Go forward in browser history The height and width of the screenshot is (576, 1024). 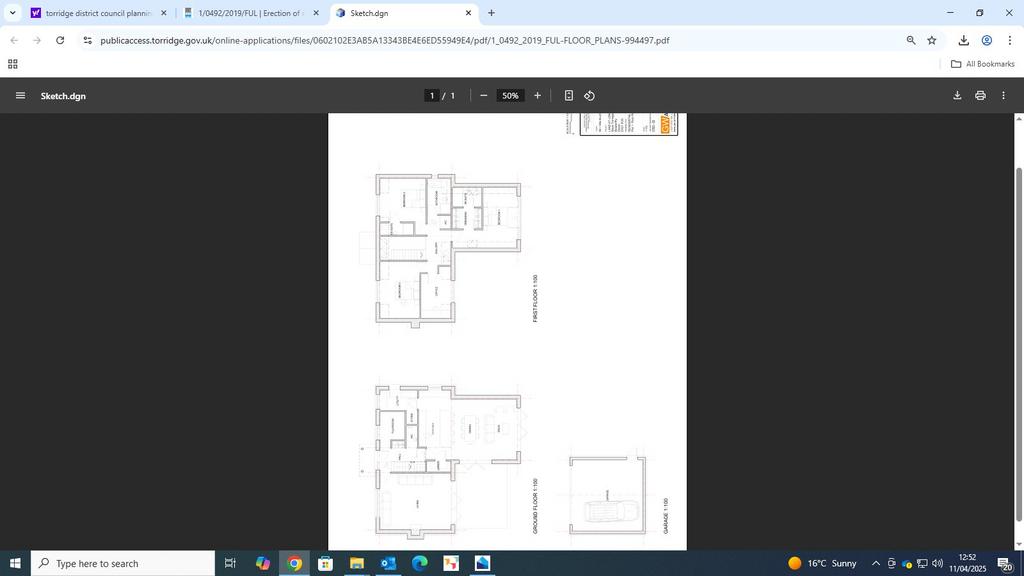point(37,40)
